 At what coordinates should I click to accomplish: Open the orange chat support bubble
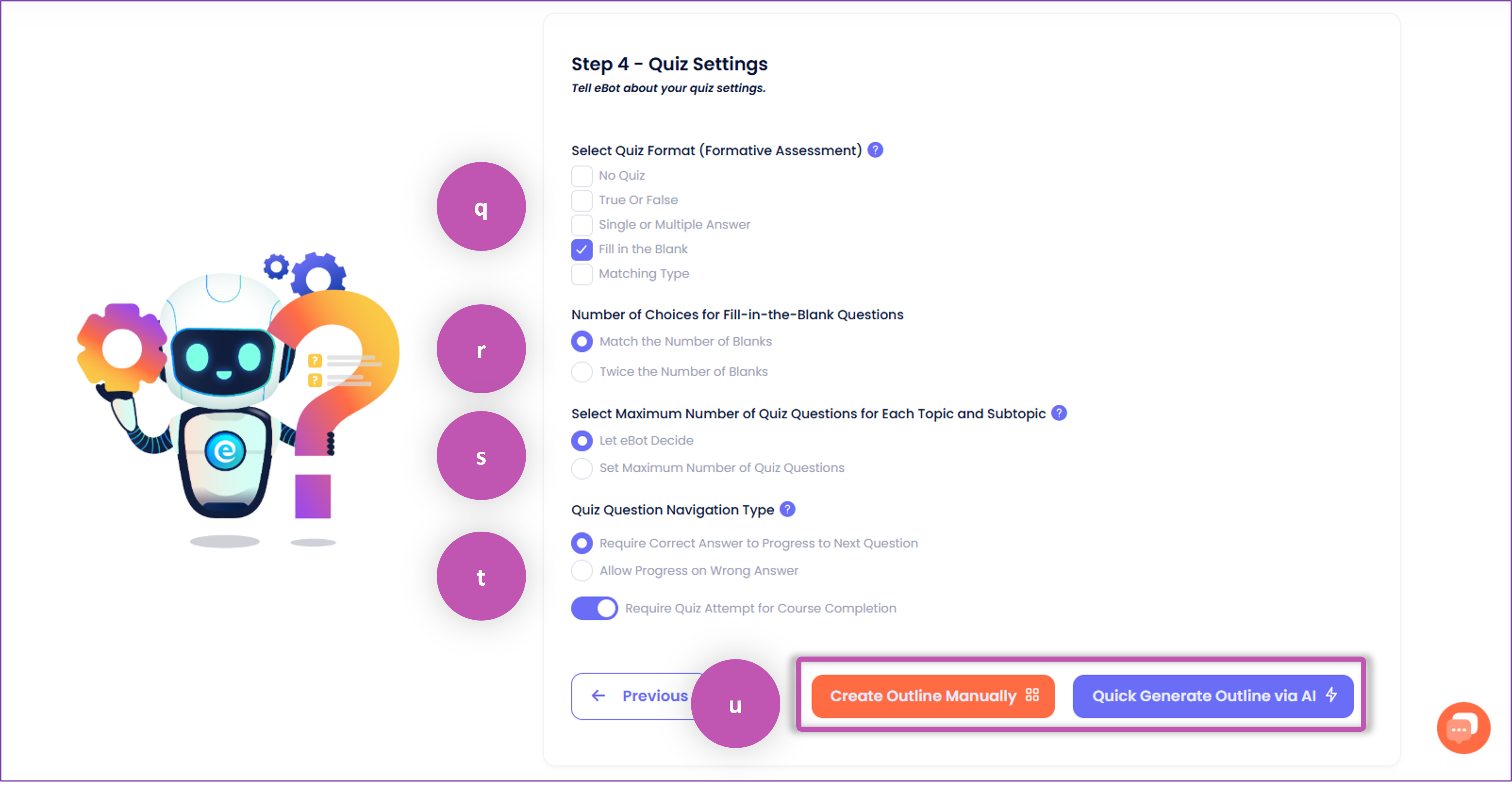[x=1463, y=728]
